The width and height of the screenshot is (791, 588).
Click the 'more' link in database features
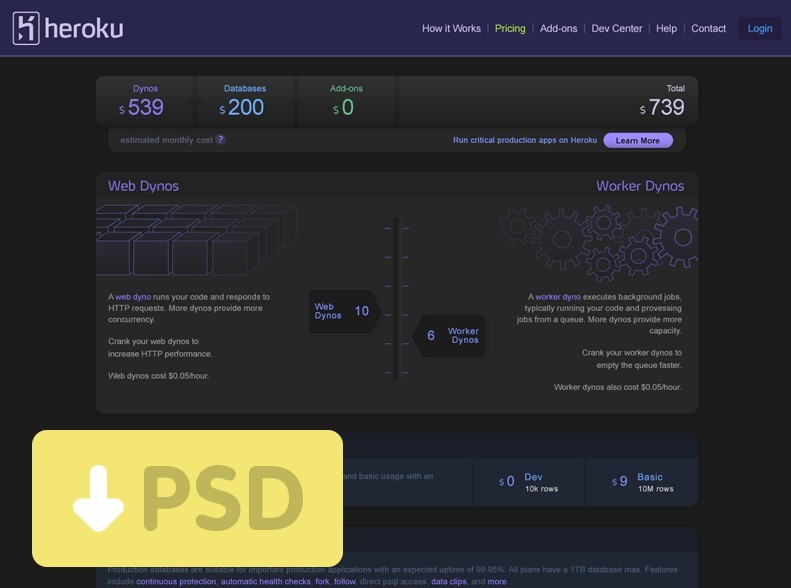pos(496,581)
